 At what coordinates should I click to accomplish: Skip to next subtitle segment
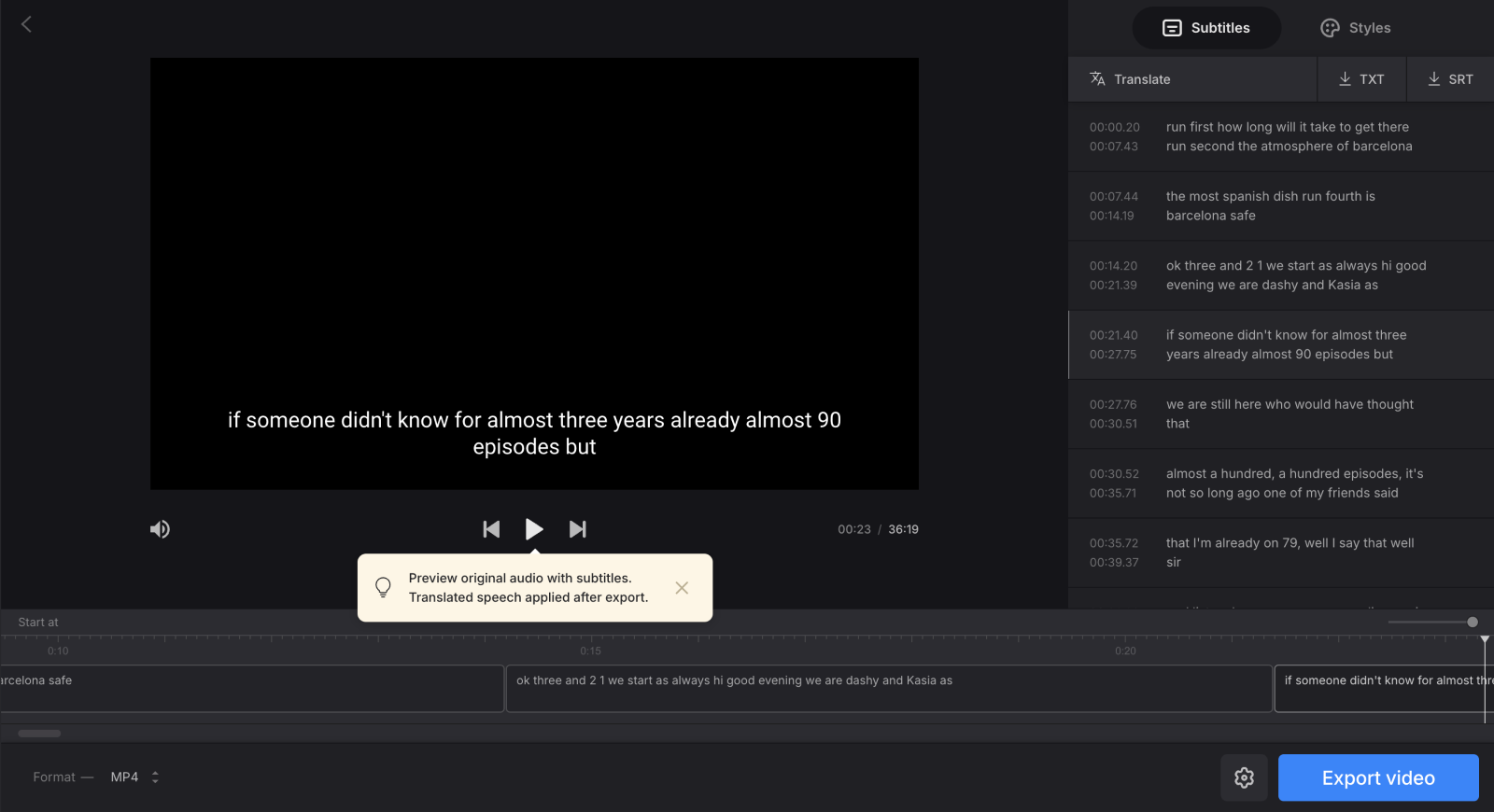coord(578,529)
